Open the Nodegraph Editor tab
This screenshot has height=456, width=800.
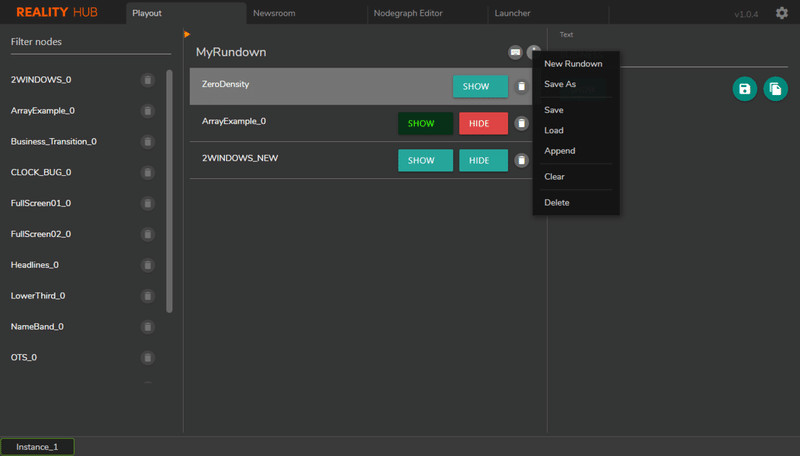click(428, 13)
